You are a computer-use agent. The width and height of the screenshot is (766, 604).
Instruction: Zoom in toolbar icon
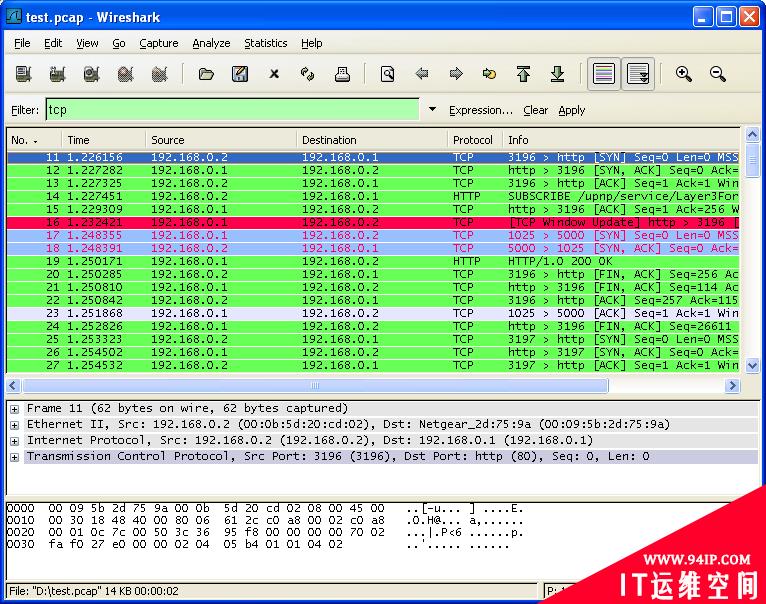tap(683, 74)
